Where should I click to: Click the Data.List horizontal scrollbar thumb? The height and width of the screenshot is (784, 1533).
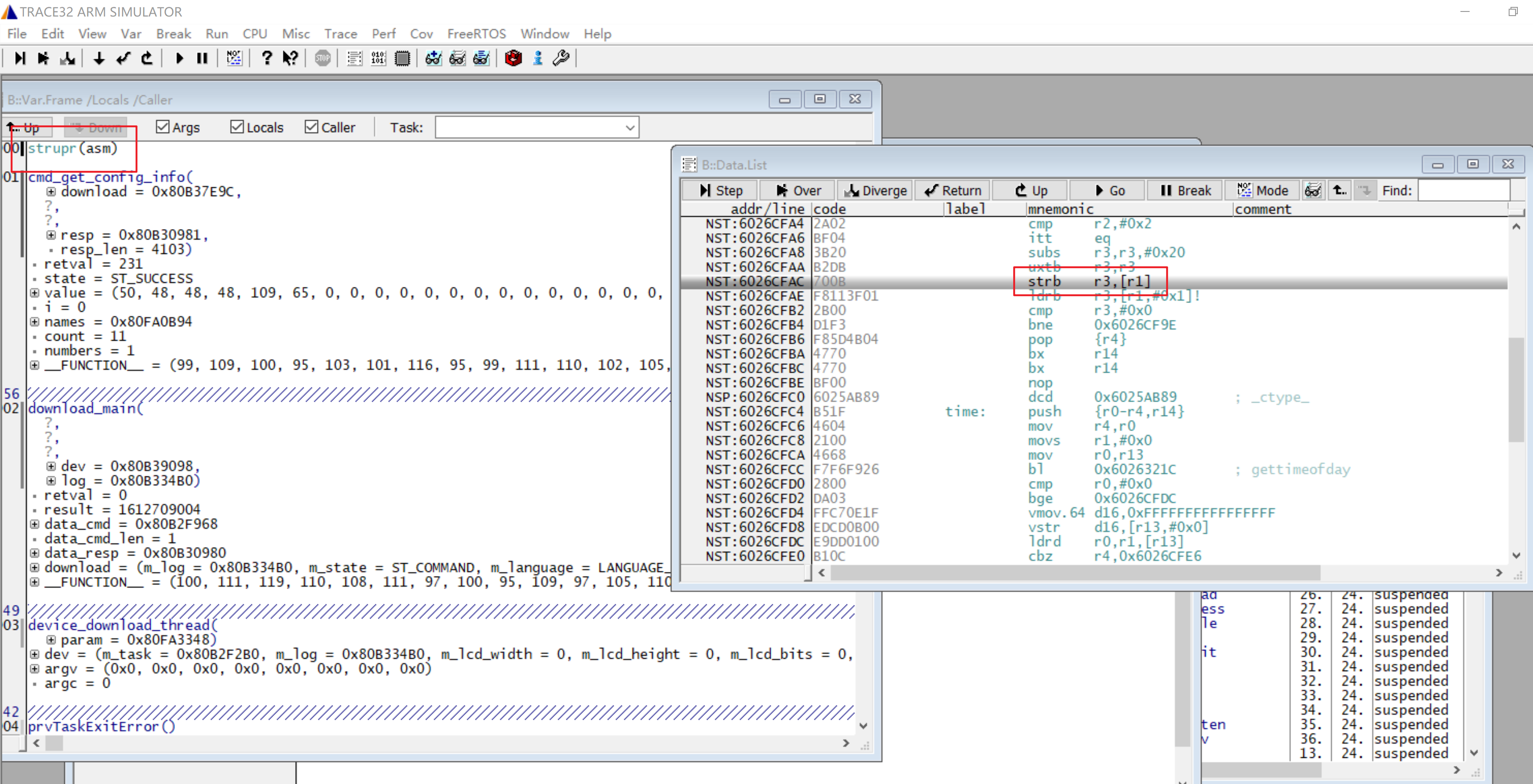pos(1076,573)
